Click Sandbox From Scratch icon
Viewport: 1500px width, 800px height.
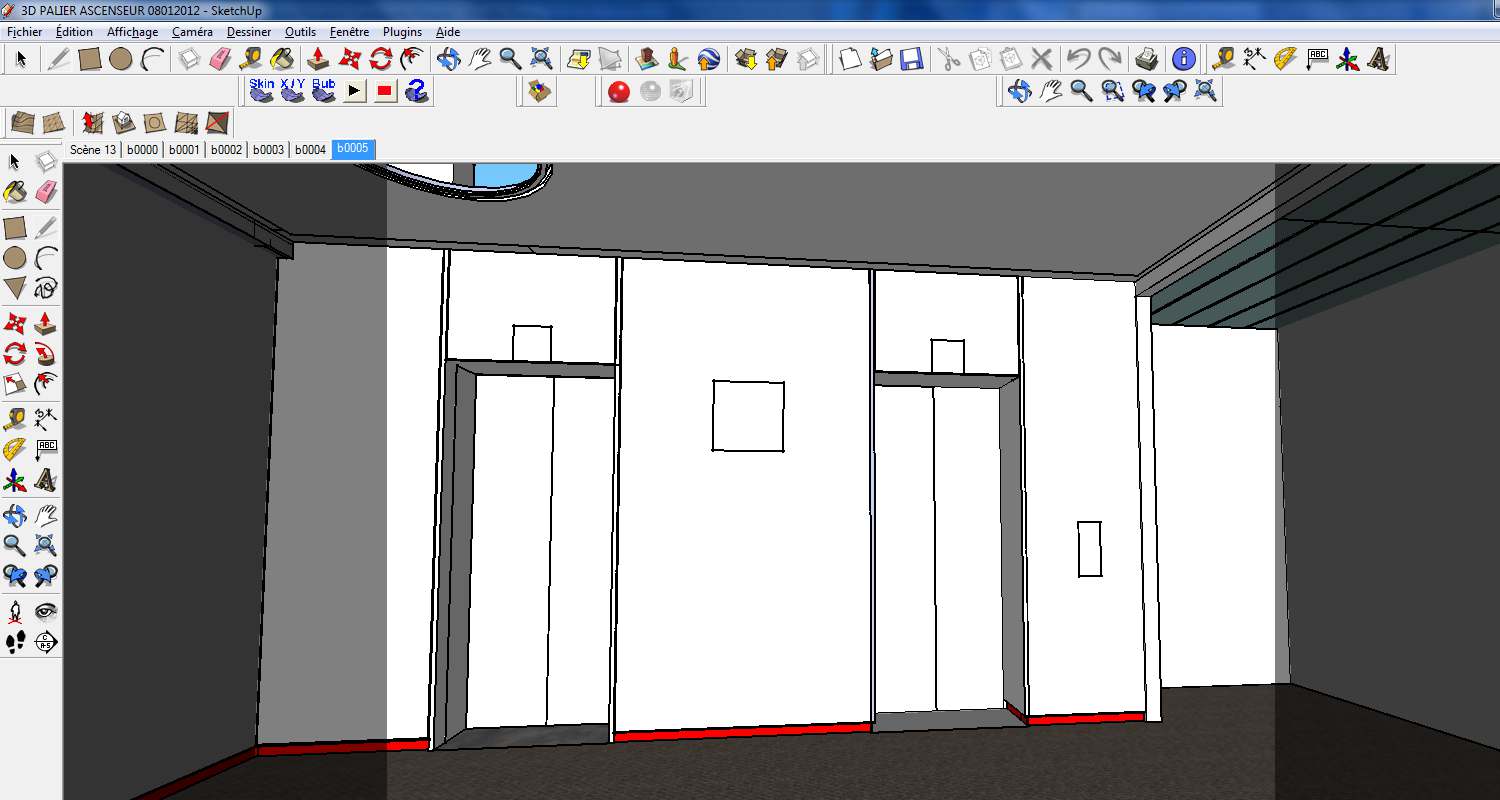click(54, 123)
